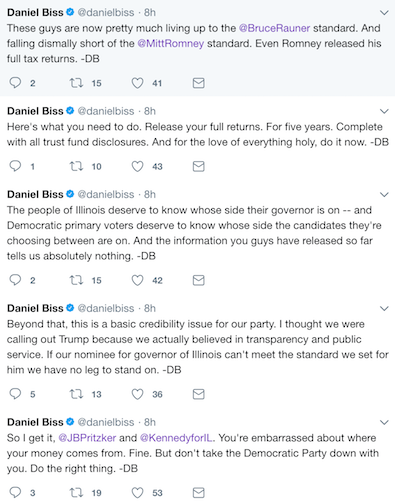This screenshot has height=503, width=395.
Task: Like the tweet with 41 likes
Action: [x=137, y=83]
